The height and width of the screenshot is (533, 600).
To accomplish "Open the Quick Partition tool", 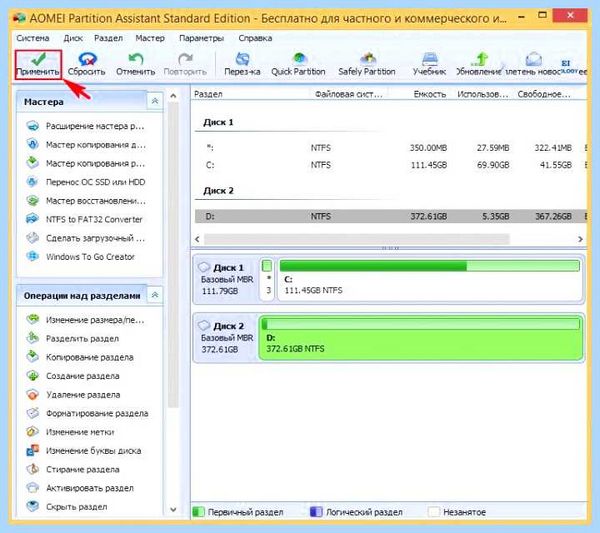I will tap(298, 64).
